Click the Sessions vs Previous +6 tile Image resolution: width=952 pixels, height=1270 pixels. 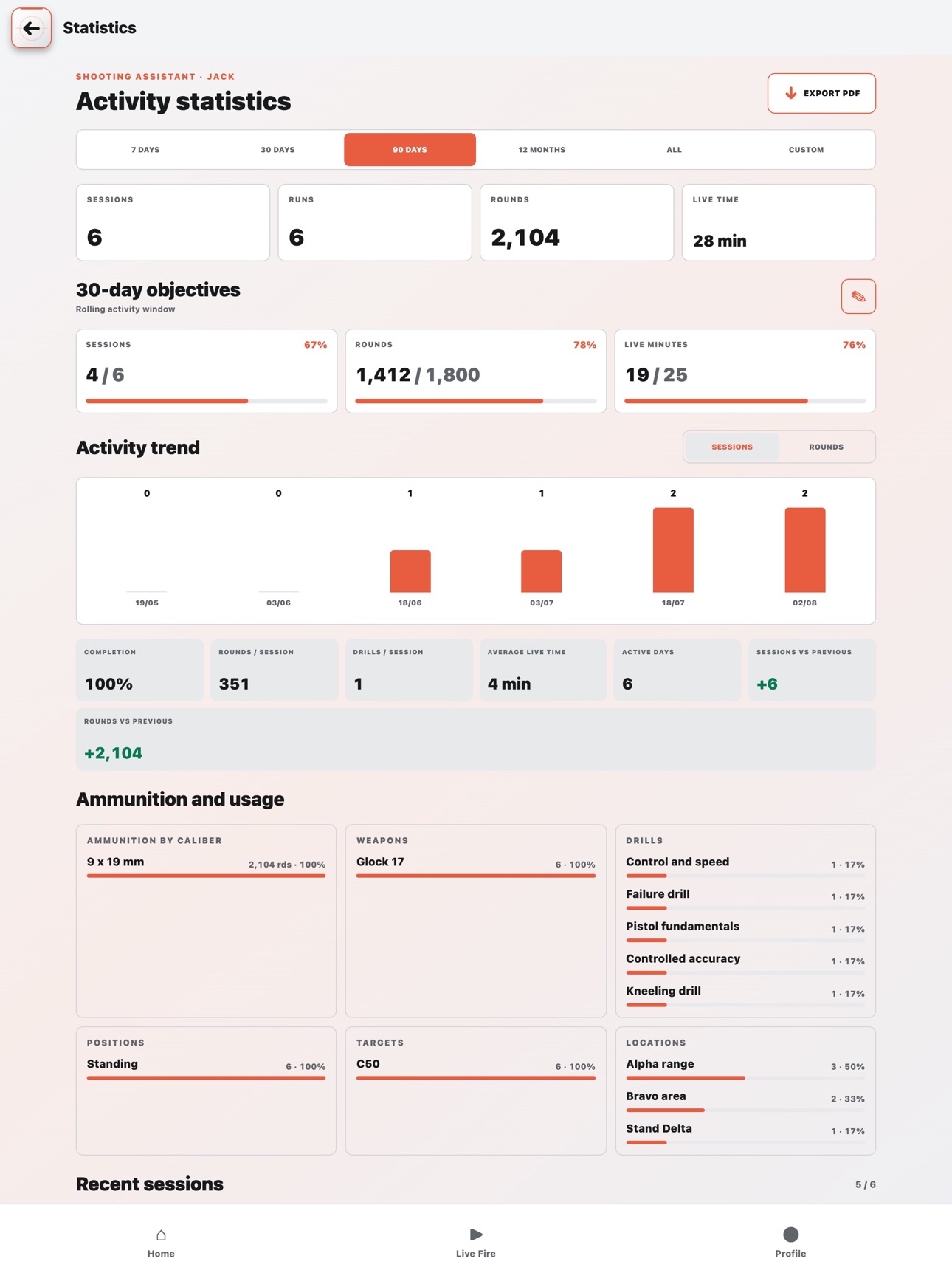(812, 670)
